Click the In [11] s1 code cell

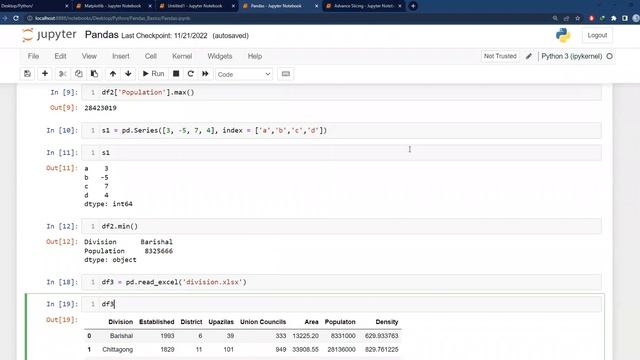[341, 153]
